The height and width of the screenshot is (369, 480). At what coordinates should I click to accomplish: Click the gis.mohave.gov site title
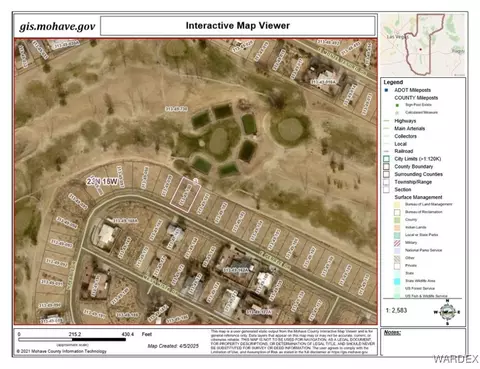pos(57,26)
